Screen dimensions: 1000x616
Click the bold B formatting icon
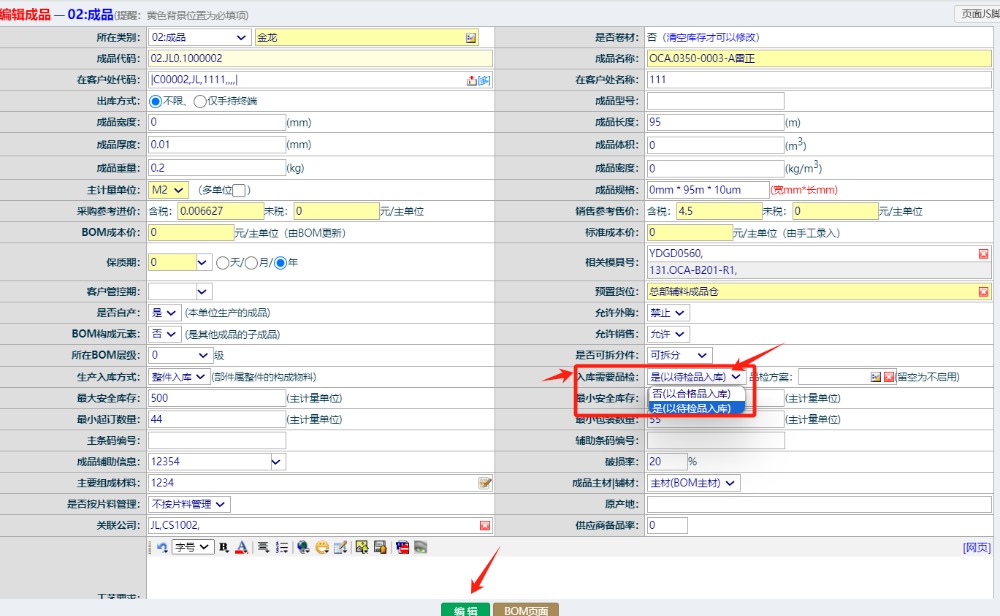(223, 547)
